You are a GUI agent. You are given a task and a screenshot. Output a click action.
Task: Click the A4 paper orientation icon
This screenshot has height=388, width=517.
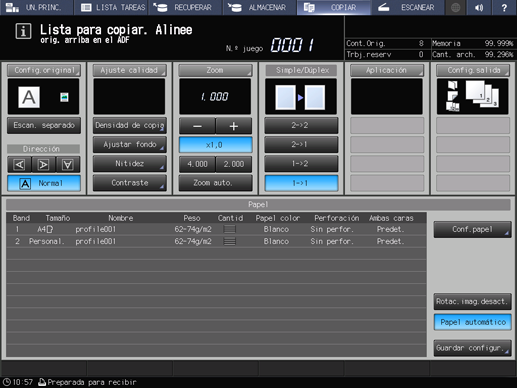(50, 229)
